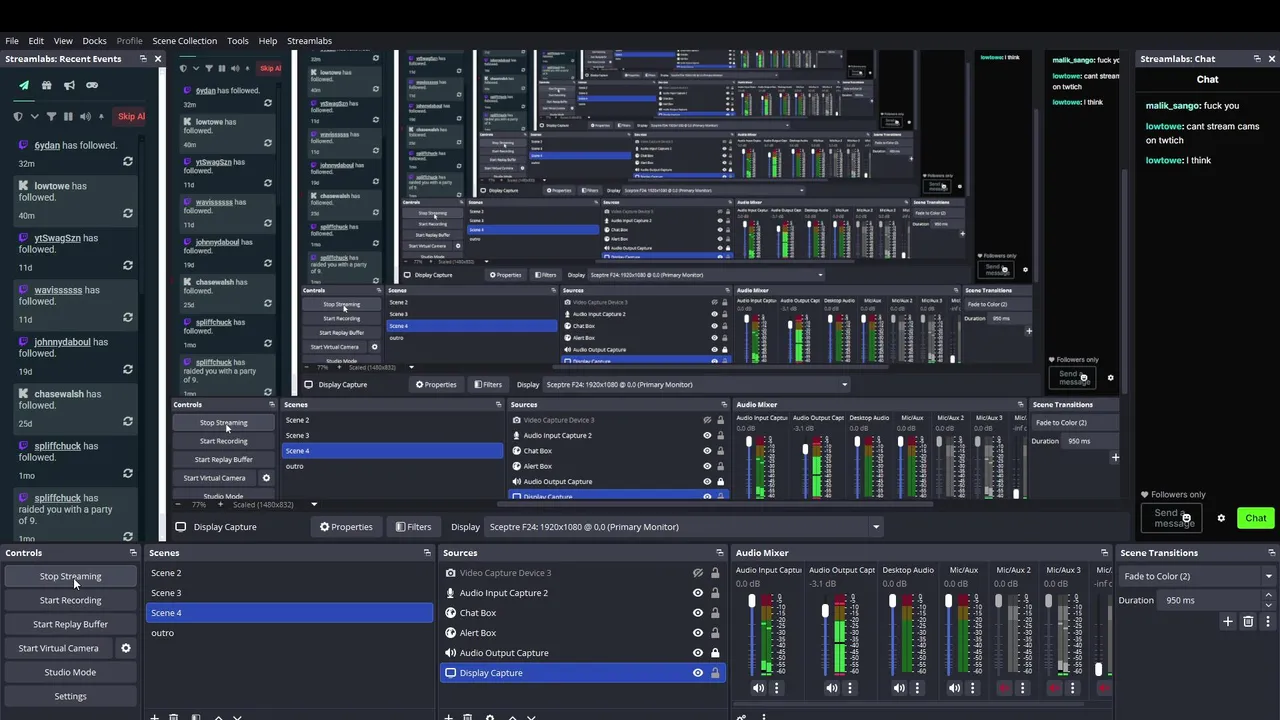Screen dimensions: 1280x720
Task: Open the three-dot options for the Mic/Aux channel
Action: 972,688
